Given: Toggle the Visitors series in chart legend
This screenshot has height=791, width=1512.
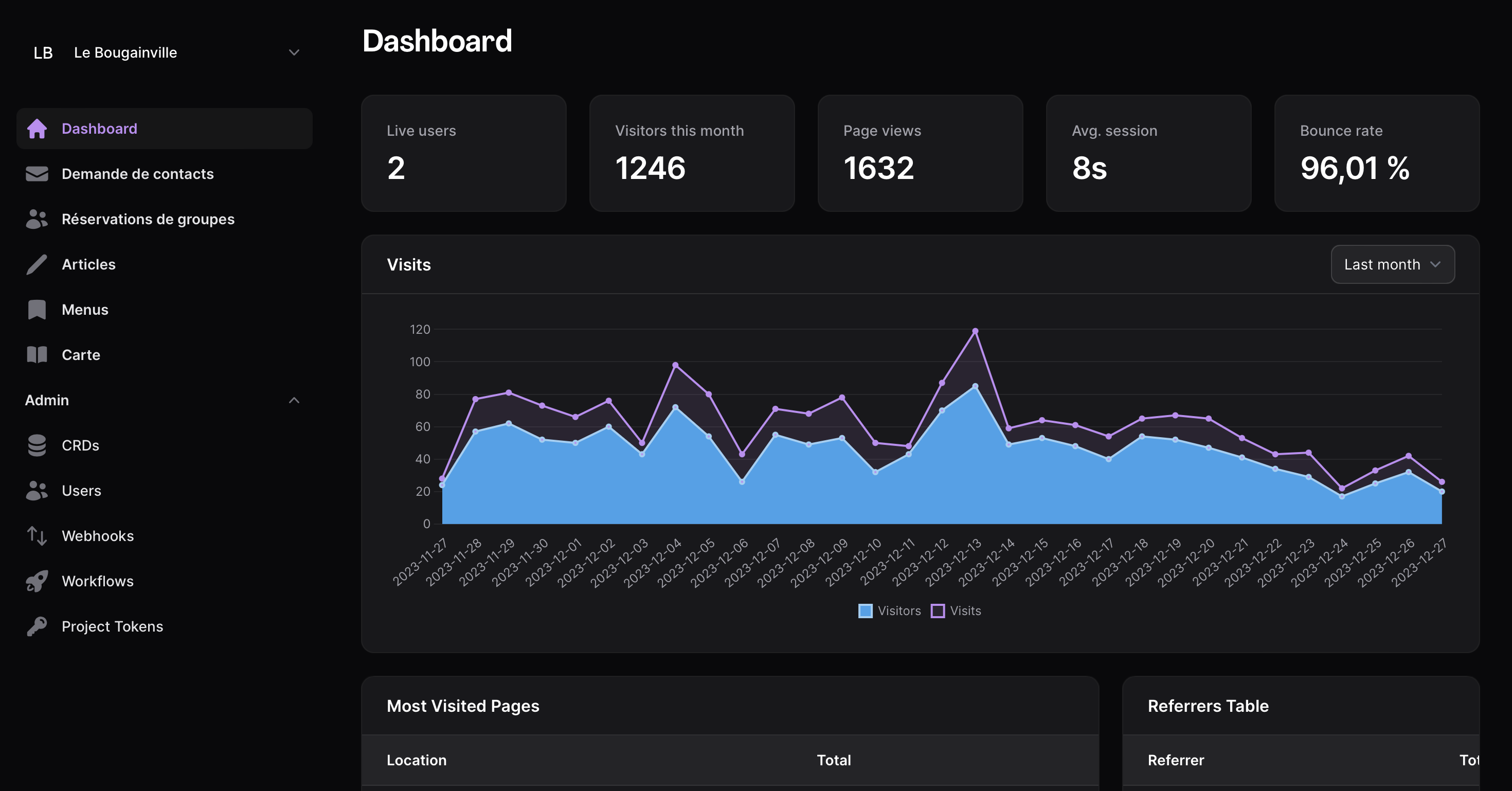Looking at the screenshot, I should [x=890, y=611].
